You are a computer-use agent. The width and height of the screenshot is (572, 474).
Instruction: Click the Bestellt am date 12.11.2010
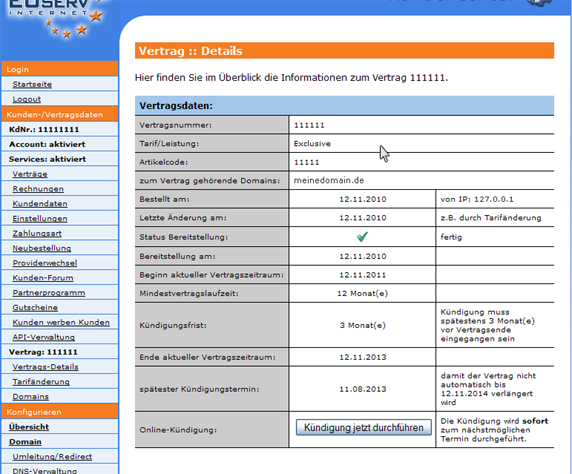(x=363, y=199)
